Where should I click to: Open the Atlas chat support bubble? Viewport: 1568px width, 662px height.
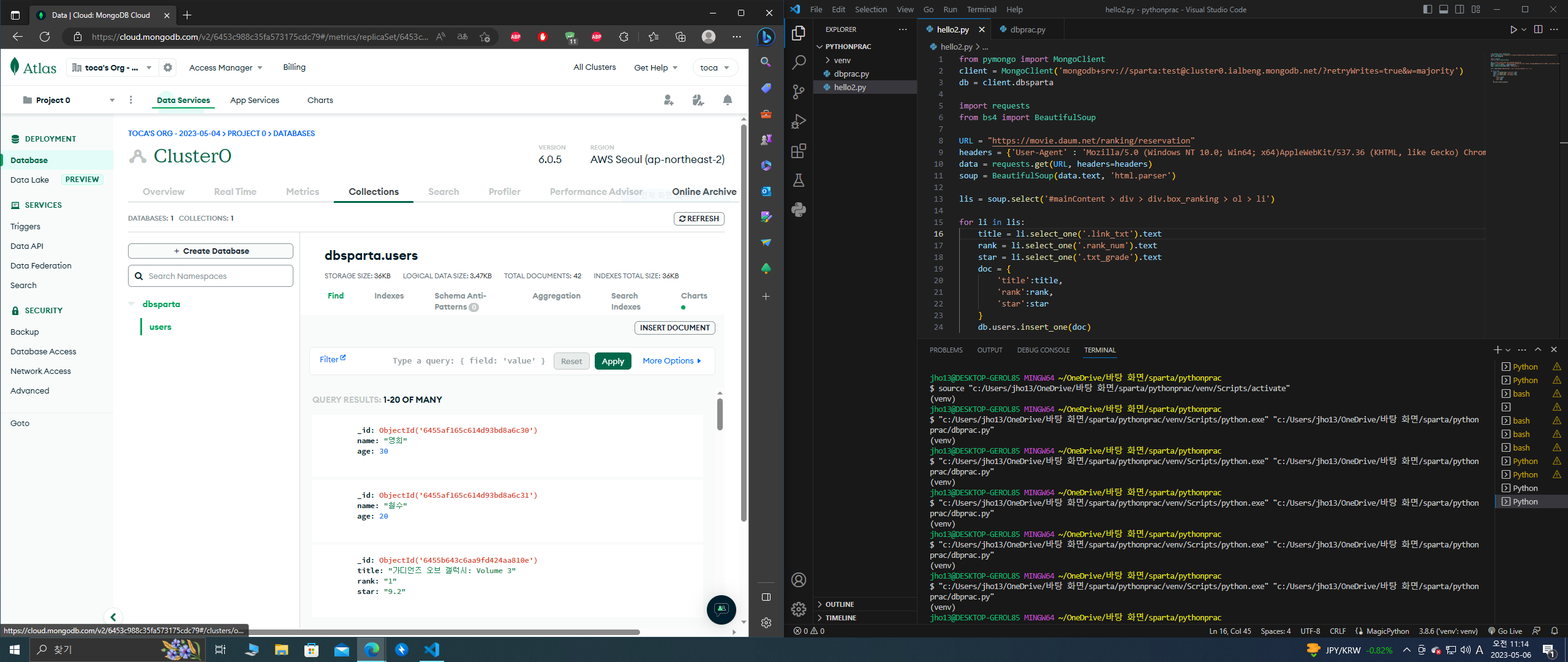[x=722, y=609]
